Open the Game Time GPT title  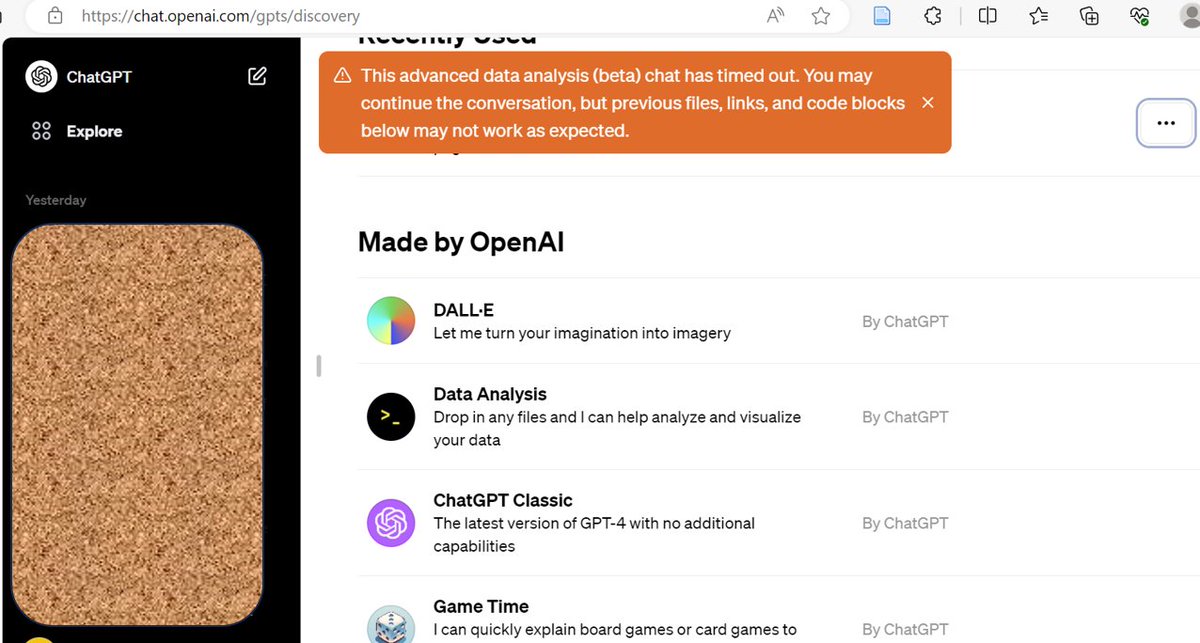(x=481, y=606)
